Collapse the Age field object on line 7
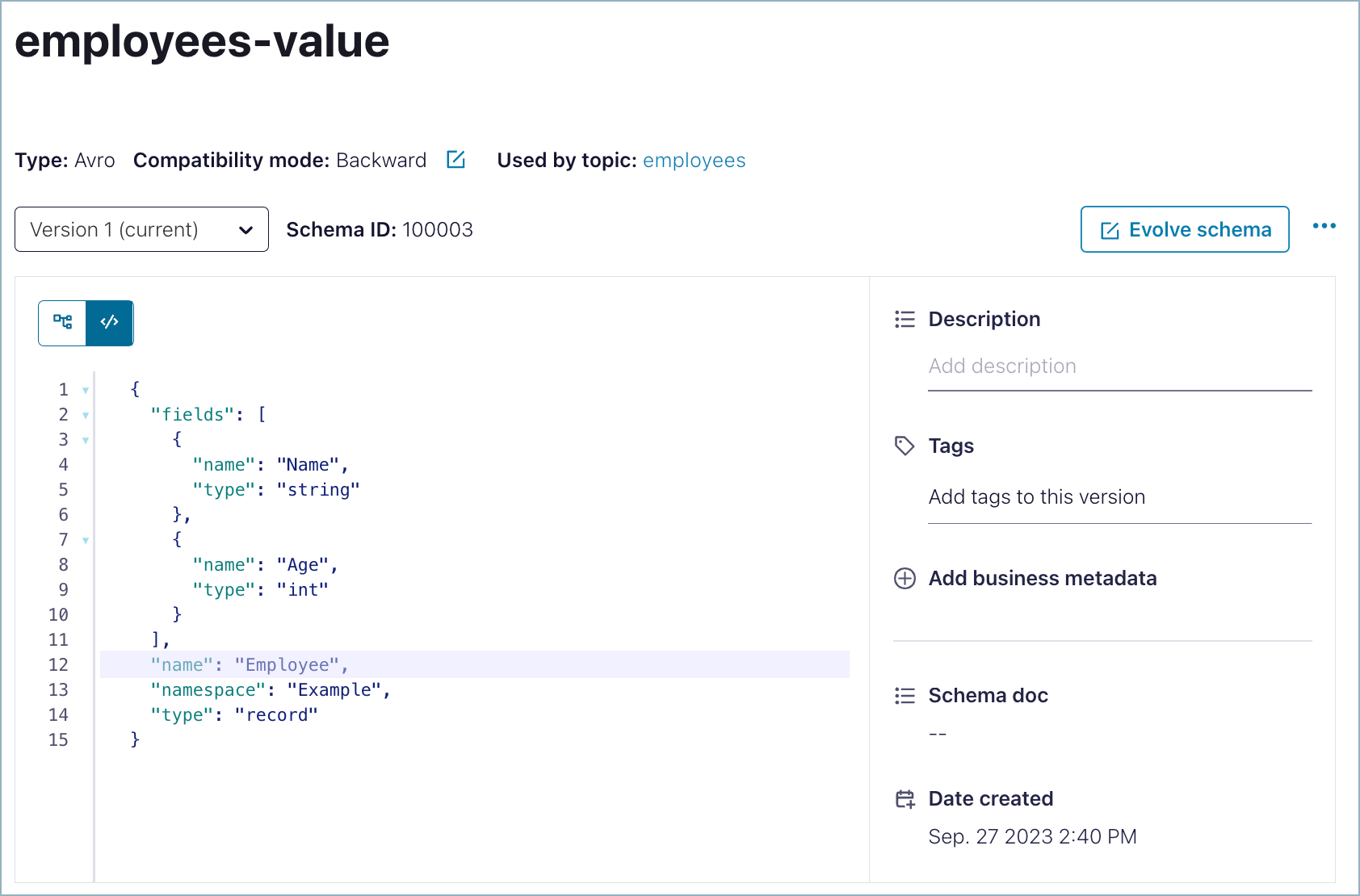1360x896 pixels. tap(85, 539)
